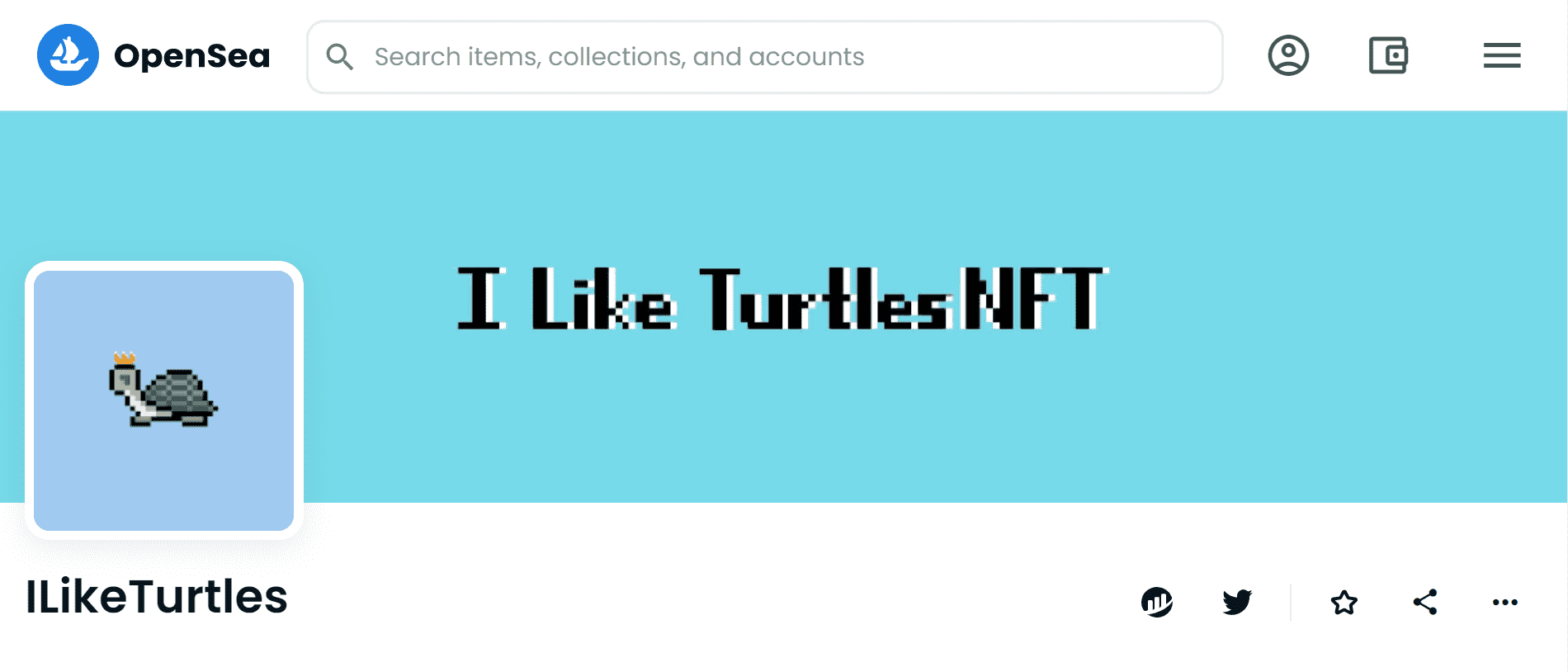Expand account options via the profile icon
Viewport: 1568px width, 672px height.
[x=1289, y=55]
